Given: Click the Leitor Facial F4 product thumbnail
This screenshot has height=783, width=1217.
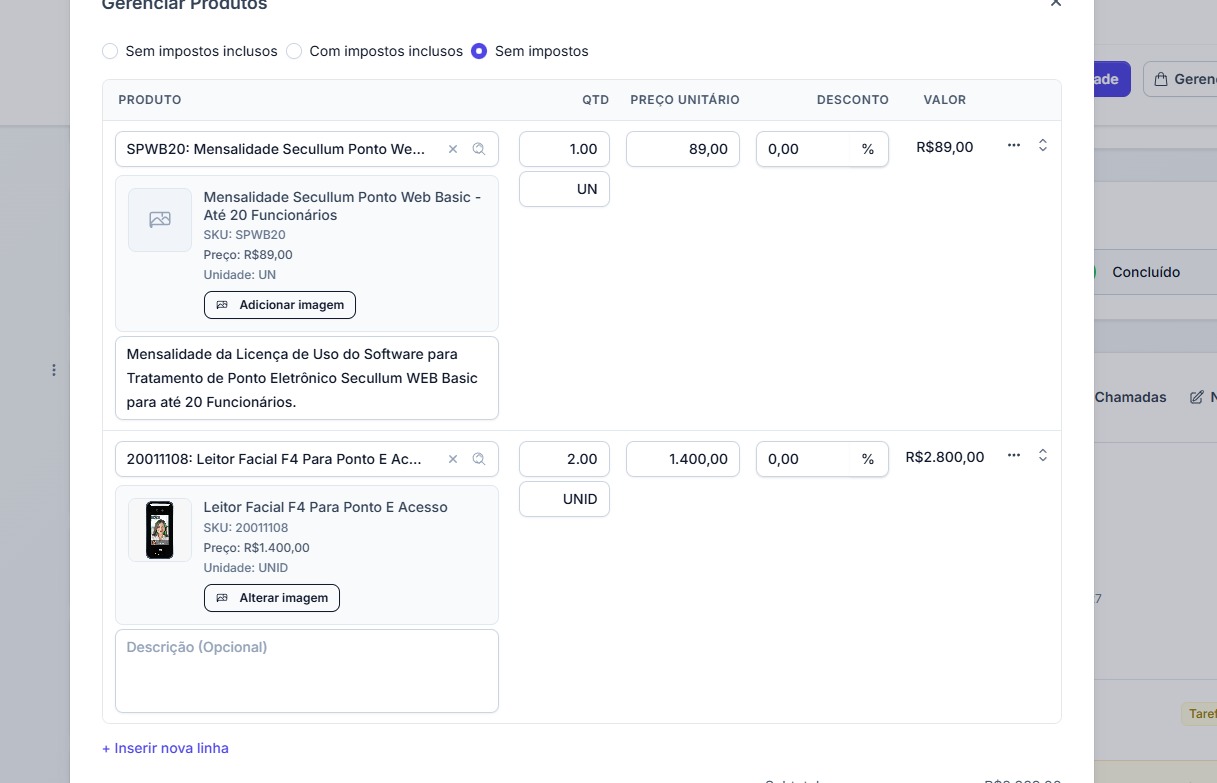Looking at the screenshot, I should point(160,530).
